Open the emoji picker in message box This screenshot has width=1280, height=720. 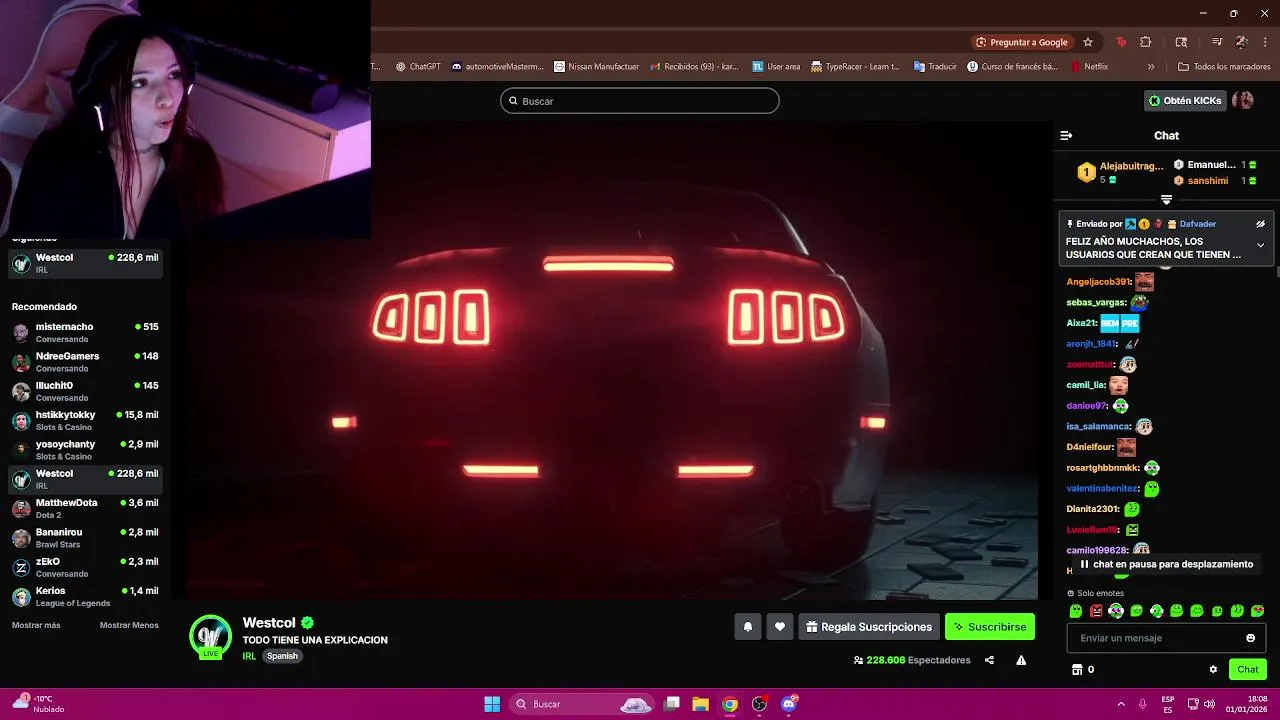pos(1250,638)
